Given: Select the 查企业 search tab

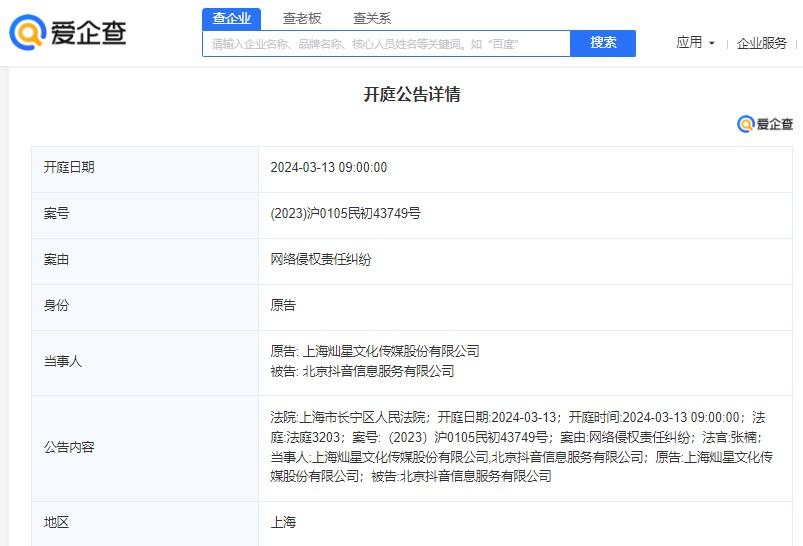Looking at the screenshot, I should click(x=231, y=19).
